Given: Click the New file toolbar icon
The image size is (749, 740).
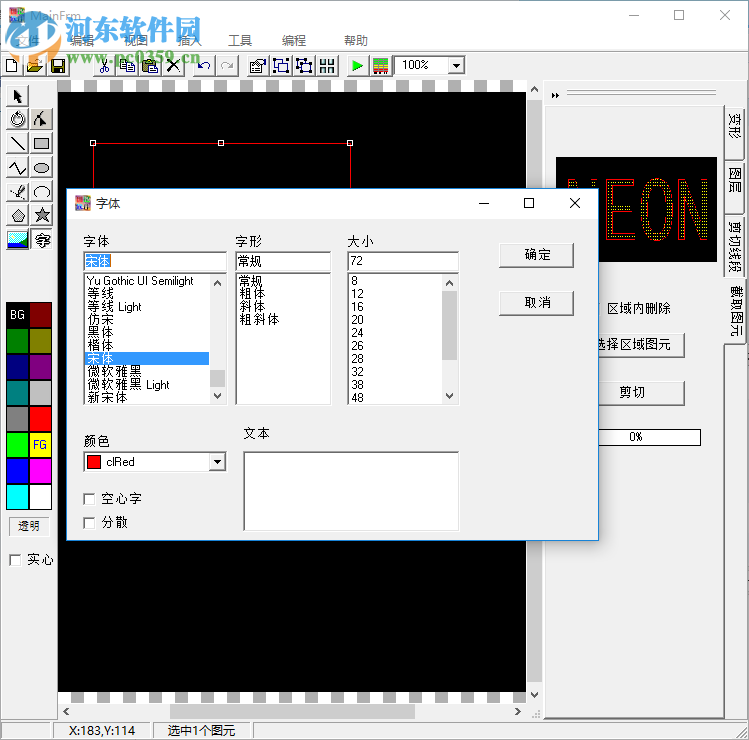Looking at the screenshot, I should 12,65.
